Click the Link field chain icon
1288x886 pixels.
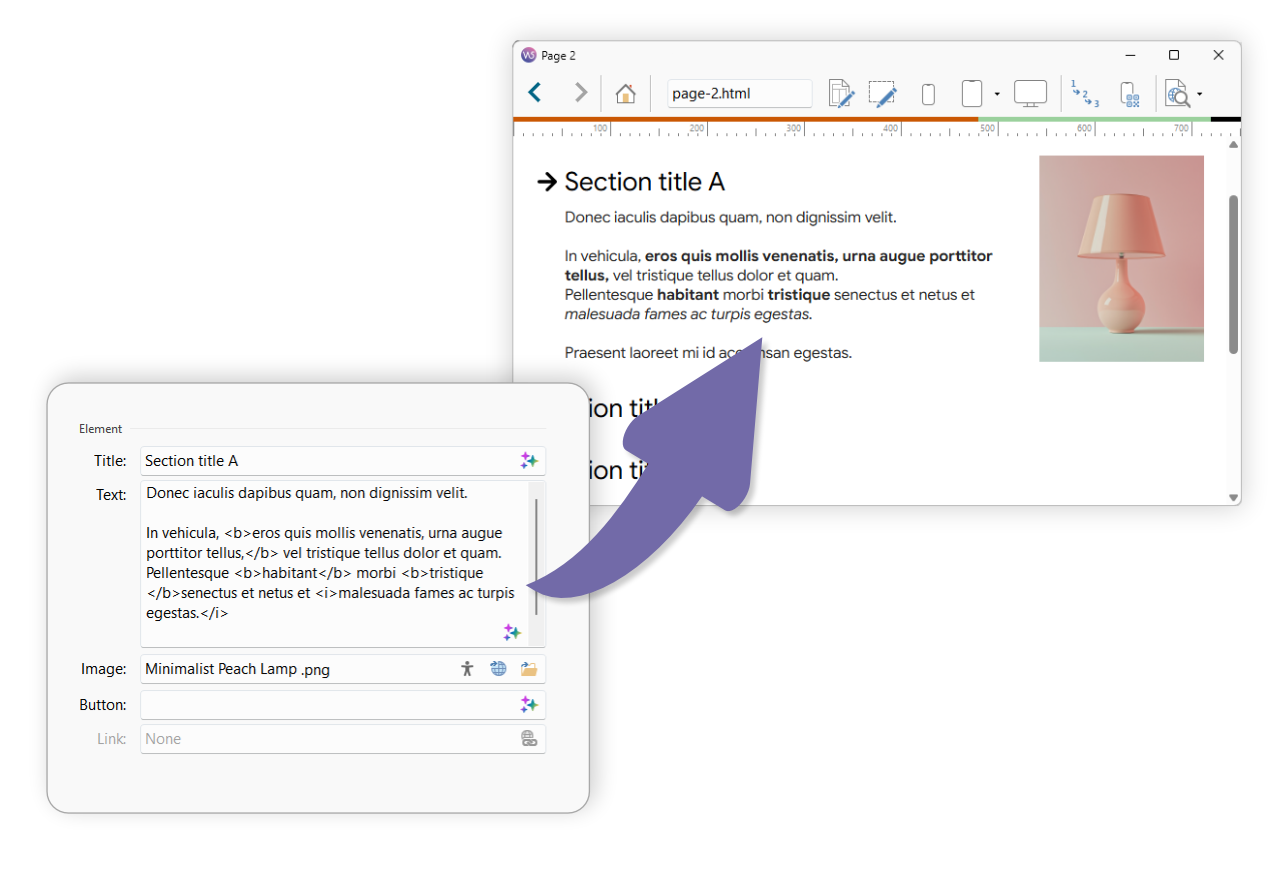[529, 739]
